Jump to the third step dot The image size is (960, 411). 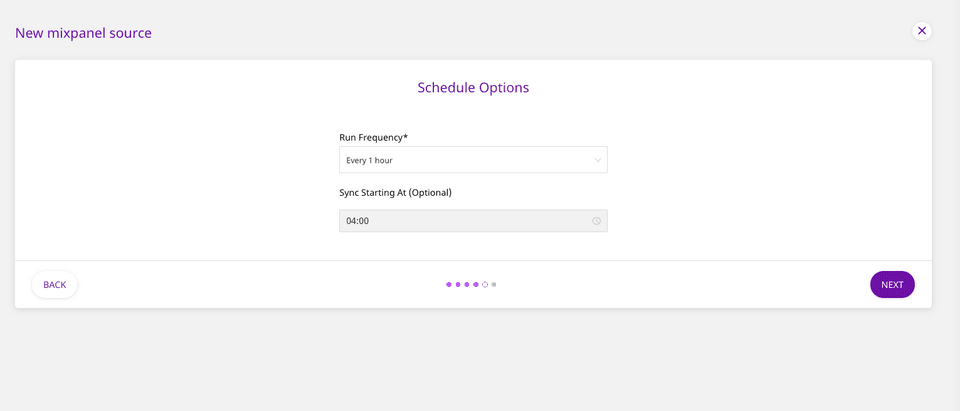click(467, 285)
